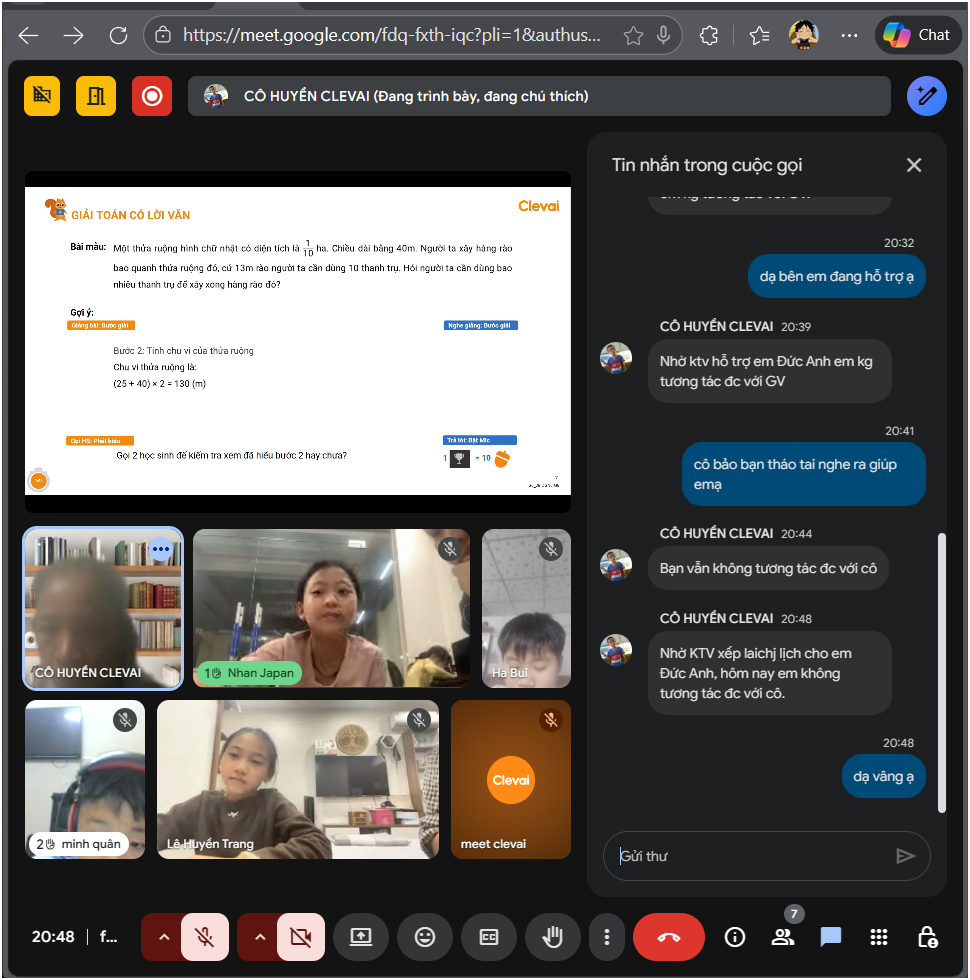
Task: Go back with the browser back arrow
Action: pos(28,36)
